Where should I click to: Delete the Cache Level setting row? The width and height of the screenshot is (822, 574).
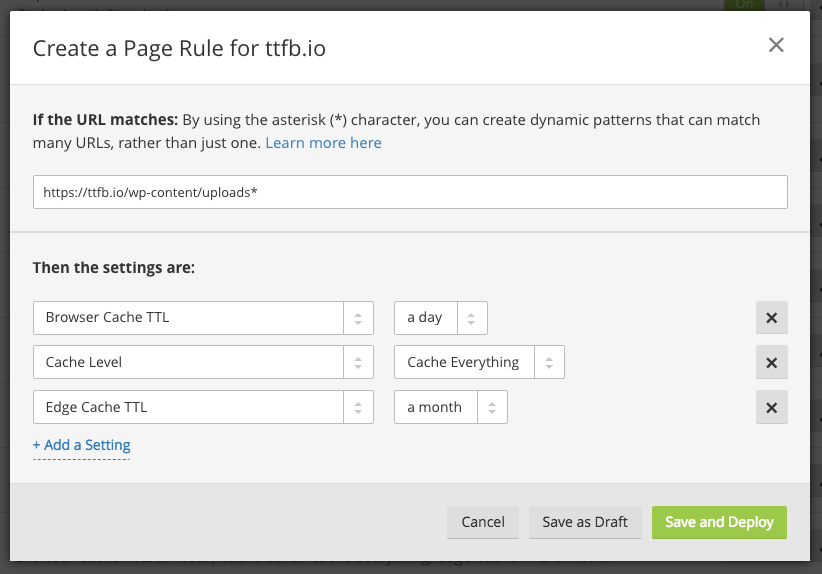771,362
